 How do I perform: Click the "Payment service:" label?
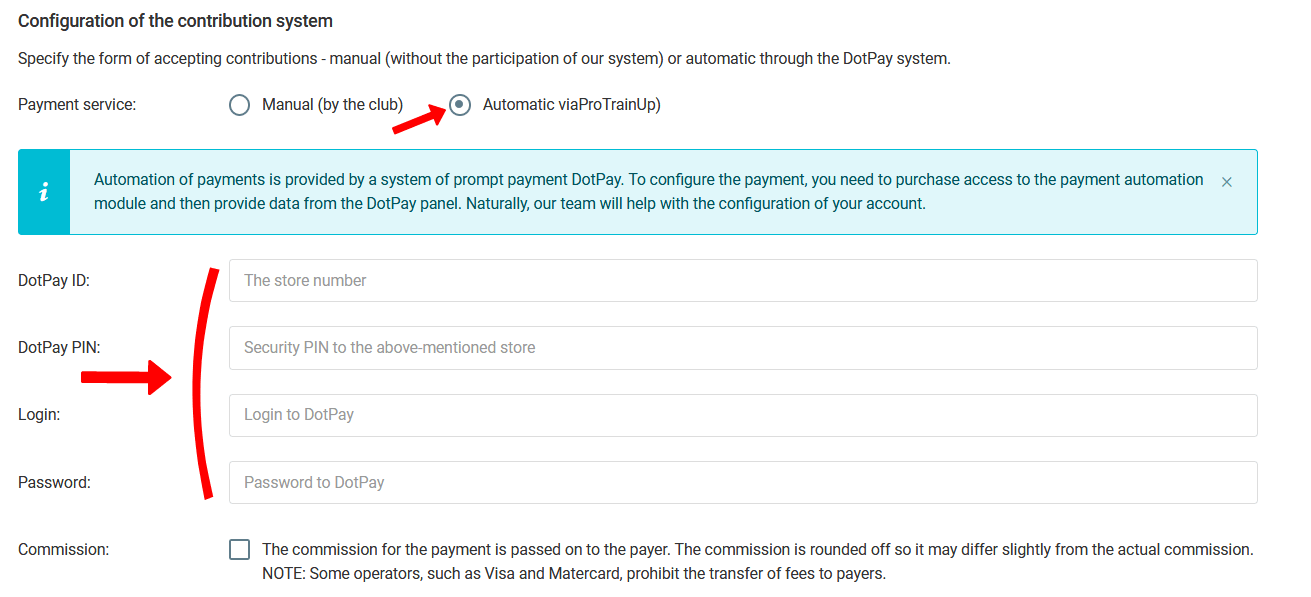coord(77,105)
